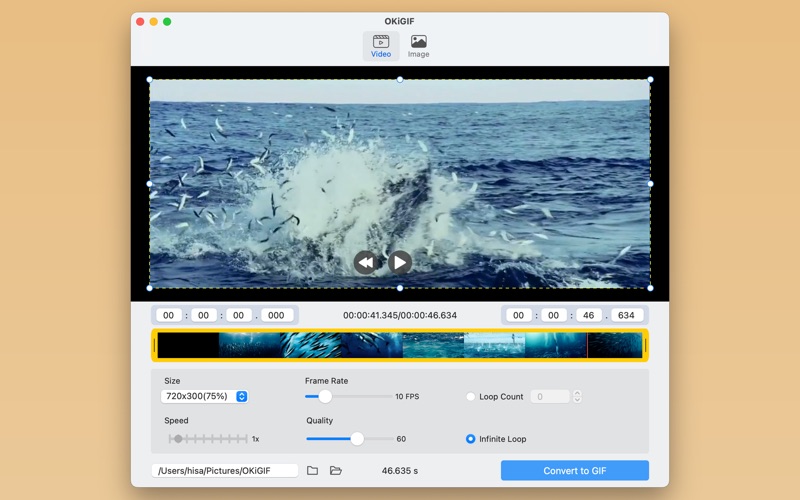This screenshot has height=500, width=800.
Task: Select the Infinite Loop radio button
Action: pos(471,439)
